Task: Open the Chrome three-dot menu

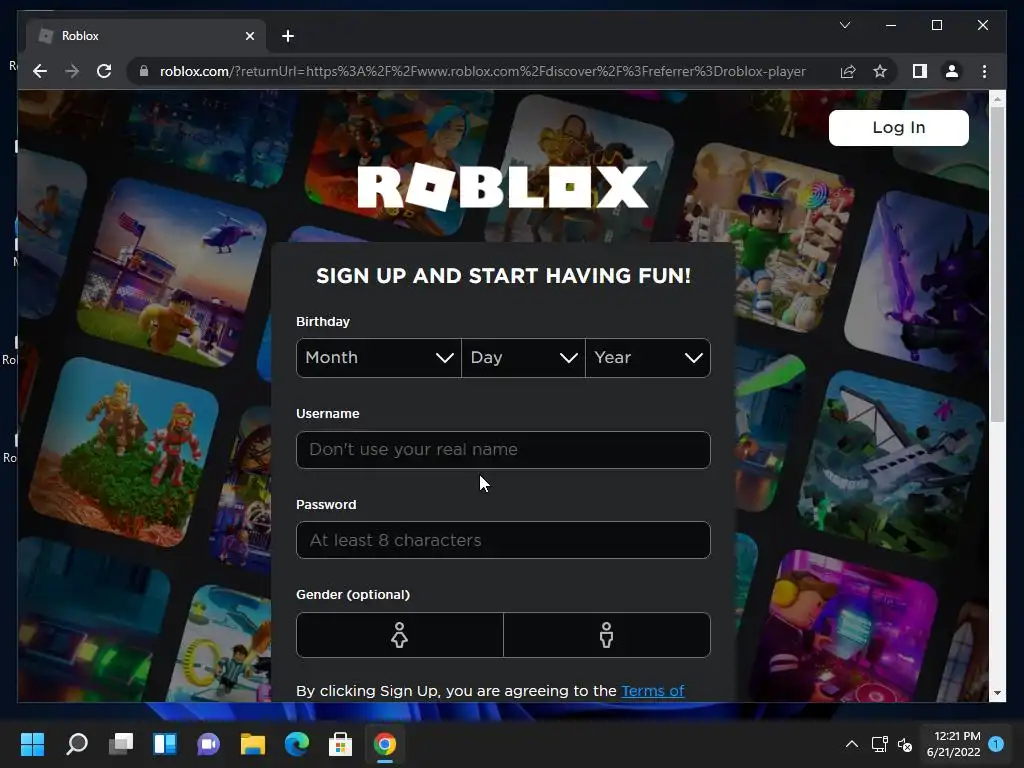Action: point(984,71)
